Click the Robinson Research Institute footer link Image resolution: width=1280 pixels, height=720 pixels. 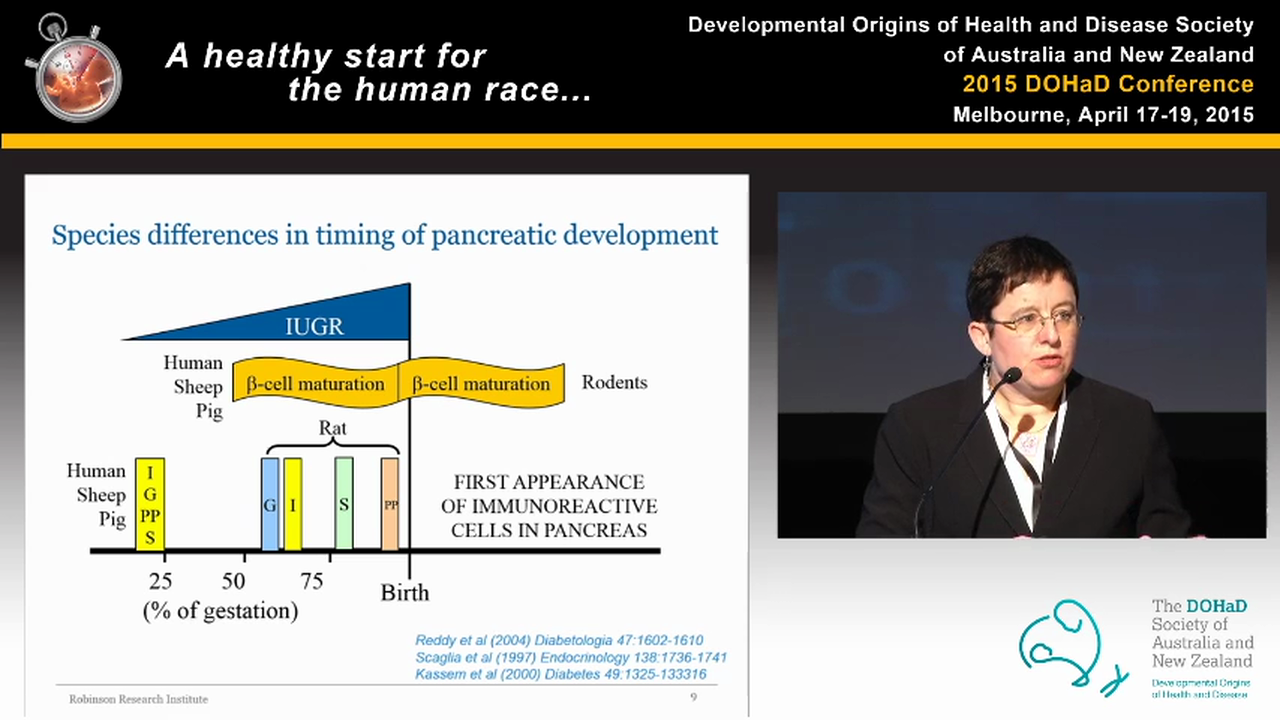click(x=138, y=699)
